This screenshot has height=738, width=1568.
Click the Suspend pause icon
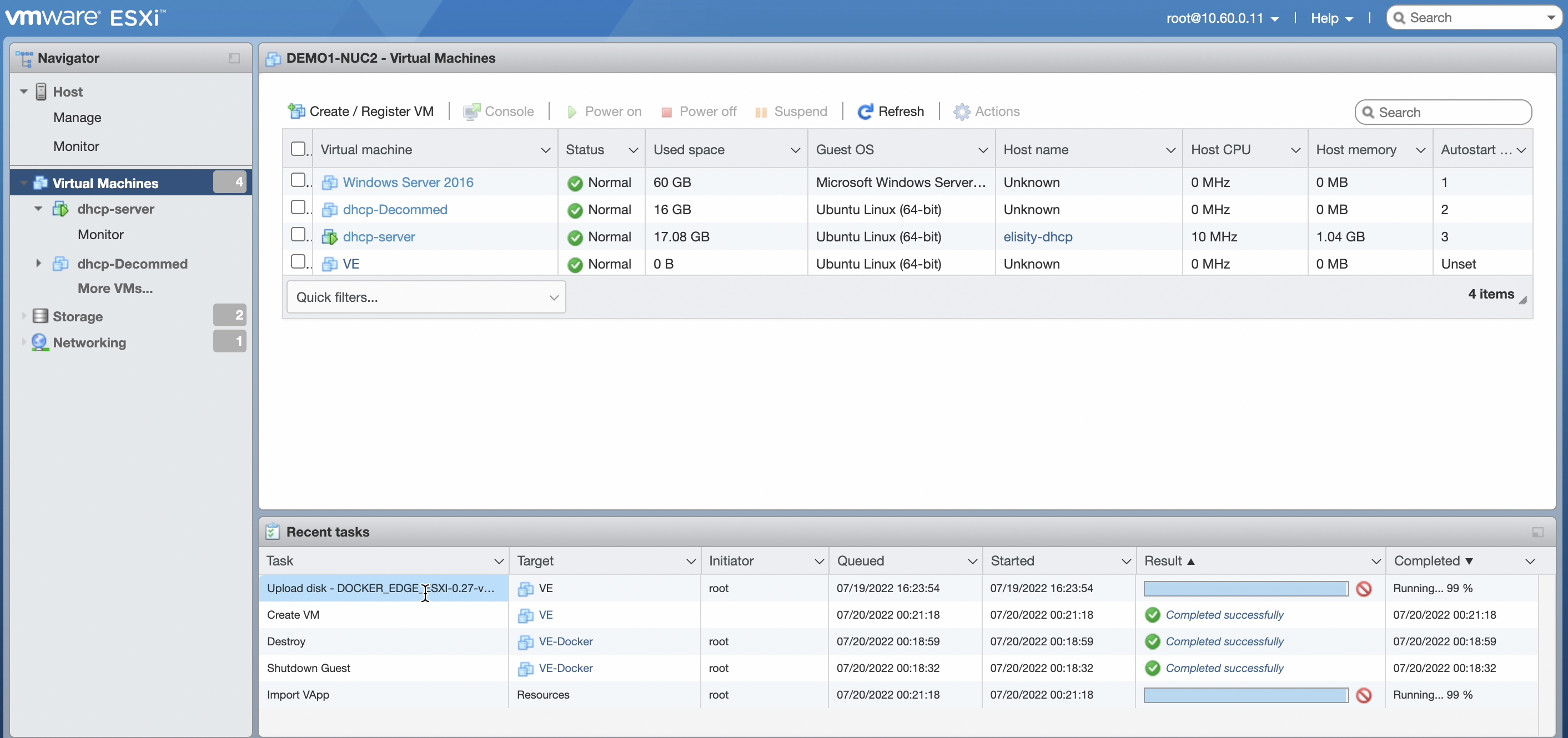click(761, 113)
